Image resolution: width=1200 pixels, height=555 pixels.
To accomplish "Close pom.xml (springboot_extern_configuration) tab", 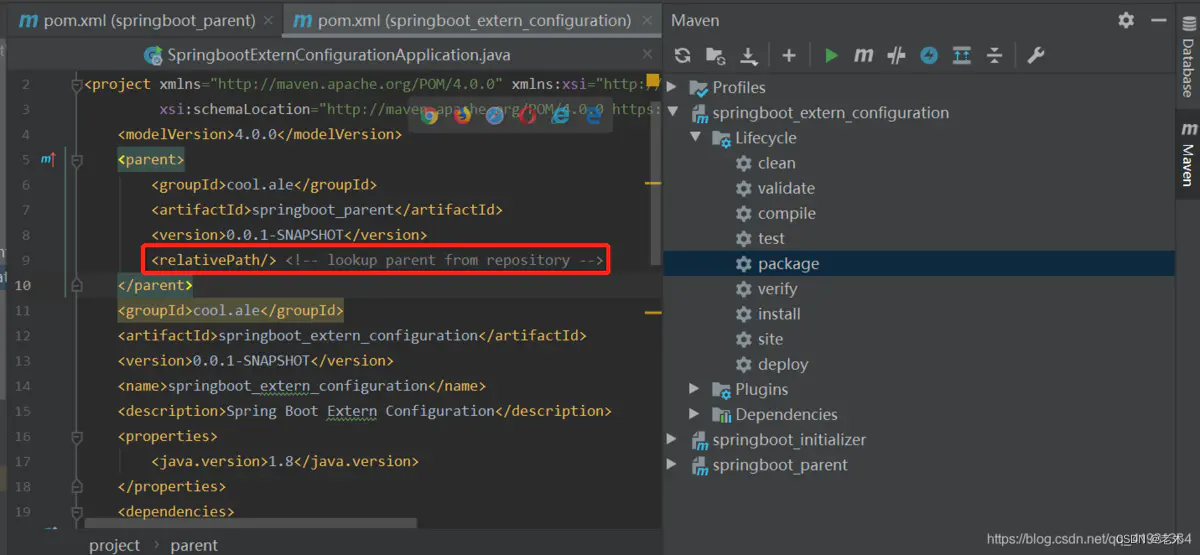I will pos(645,21).
